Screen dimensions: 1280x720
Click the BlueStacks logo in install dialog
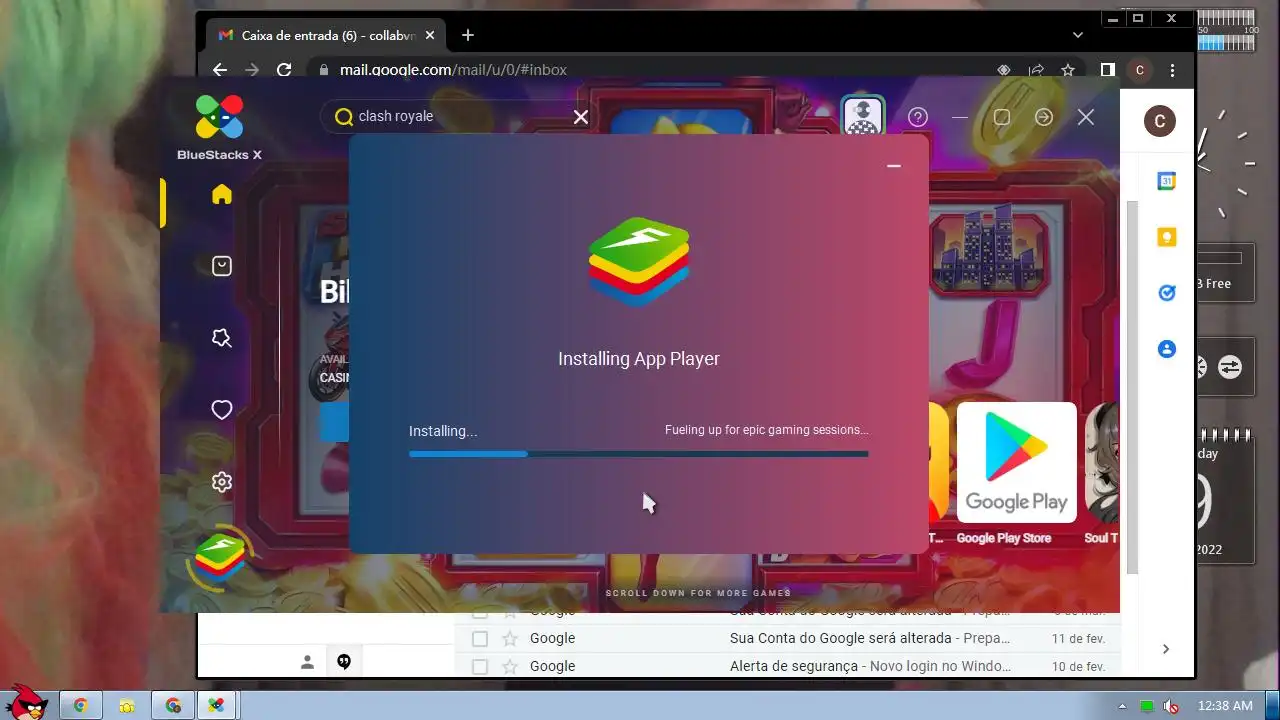(638, 262)
